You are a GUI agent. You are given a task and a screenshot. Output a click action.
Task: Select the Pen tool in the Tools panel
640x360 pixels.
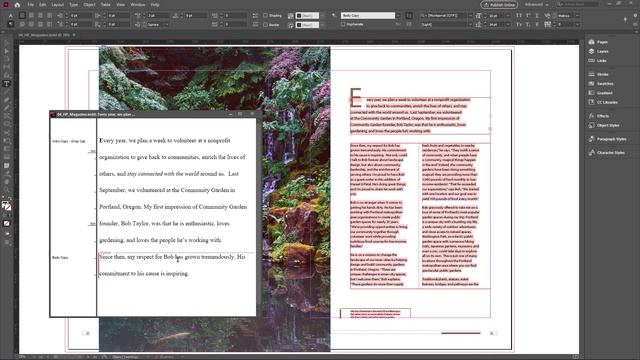pyautogui.click(x=7, y=100)
